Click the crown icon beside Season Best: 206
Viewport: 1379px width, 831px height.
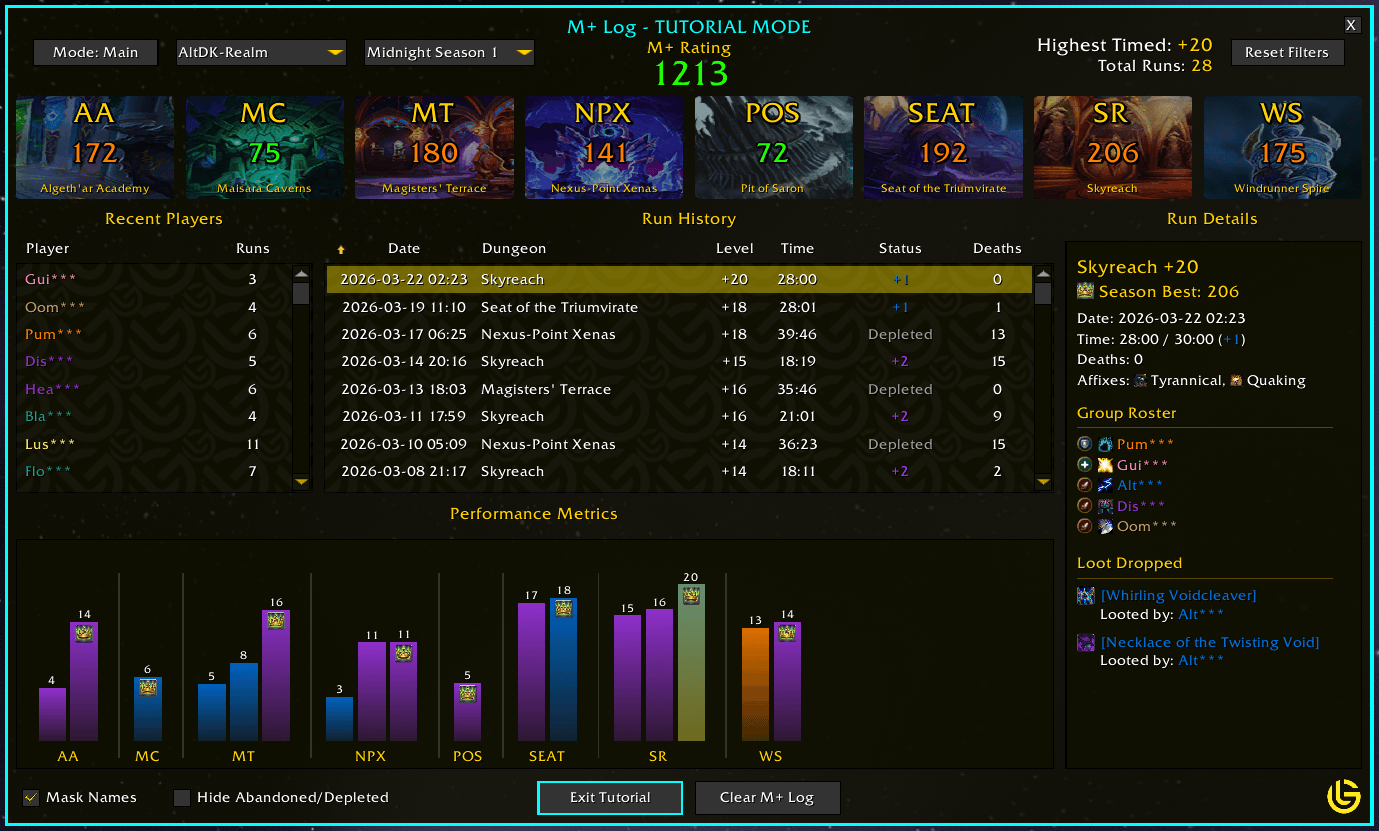(x=1085, y=292)
